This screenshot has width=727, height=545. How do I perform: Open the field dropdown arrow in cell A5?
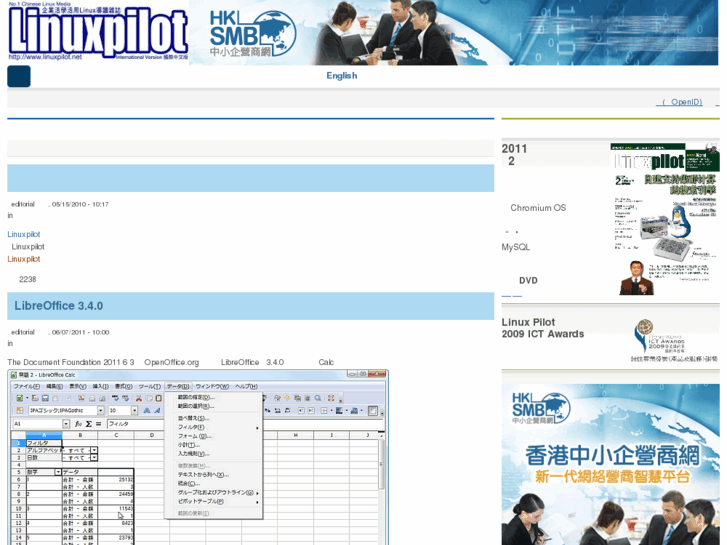click(58, 472)
